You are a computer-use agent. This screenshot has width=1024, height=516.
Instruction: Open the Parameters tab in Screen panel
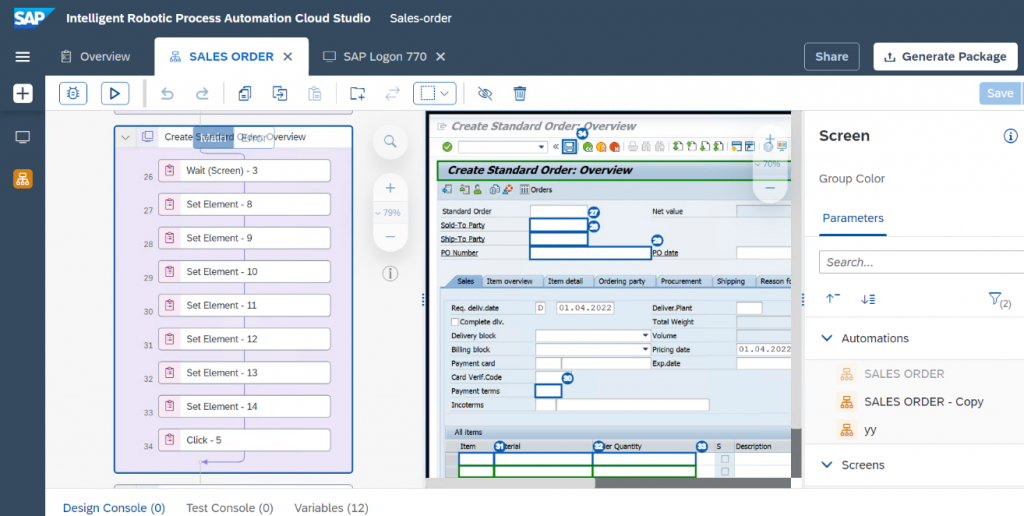[x=852, y=218]
